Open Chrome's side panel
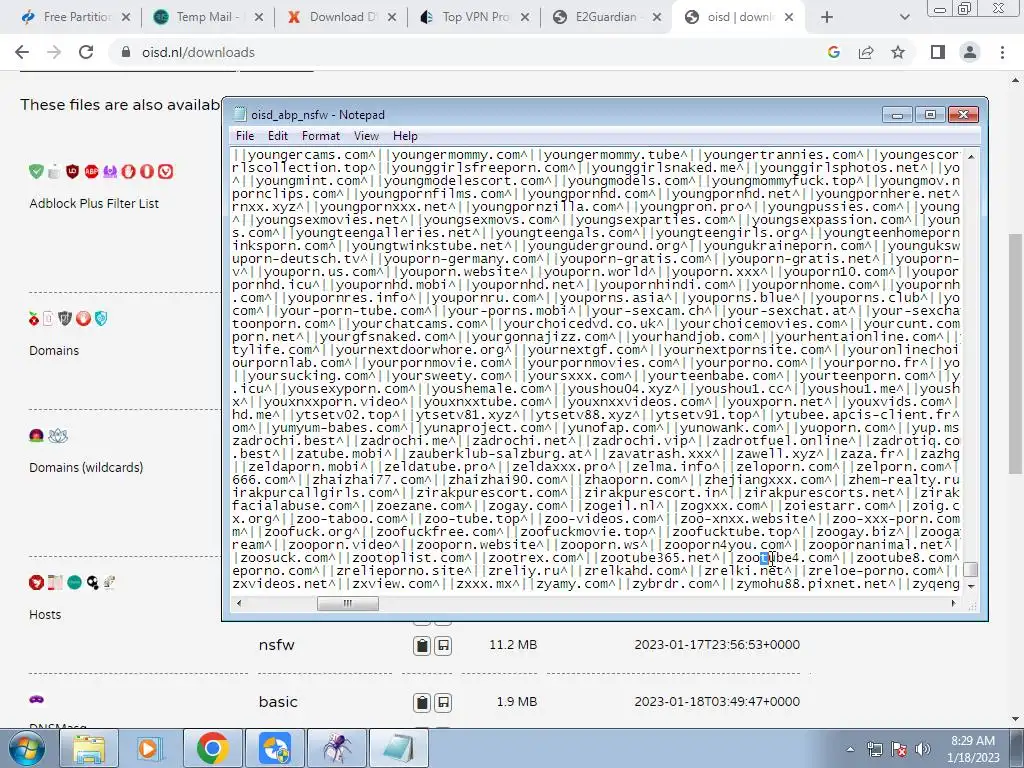1024x768 pixels. click(938, 52)
